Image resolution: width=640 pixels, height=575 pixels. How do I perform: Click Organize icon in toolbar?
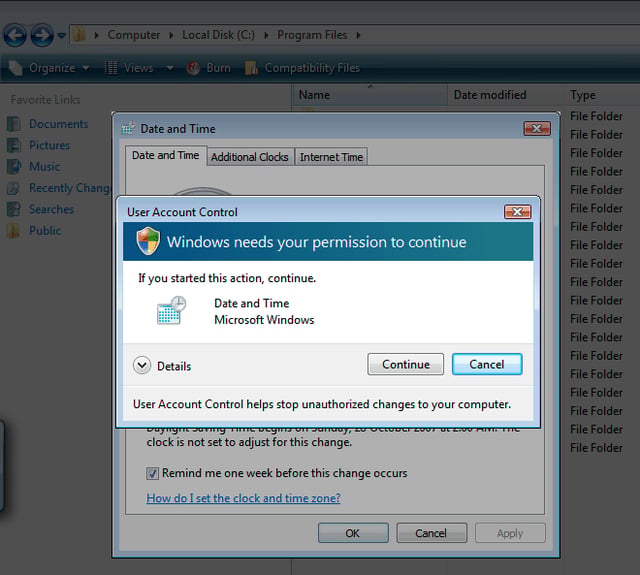pos(16,68)
